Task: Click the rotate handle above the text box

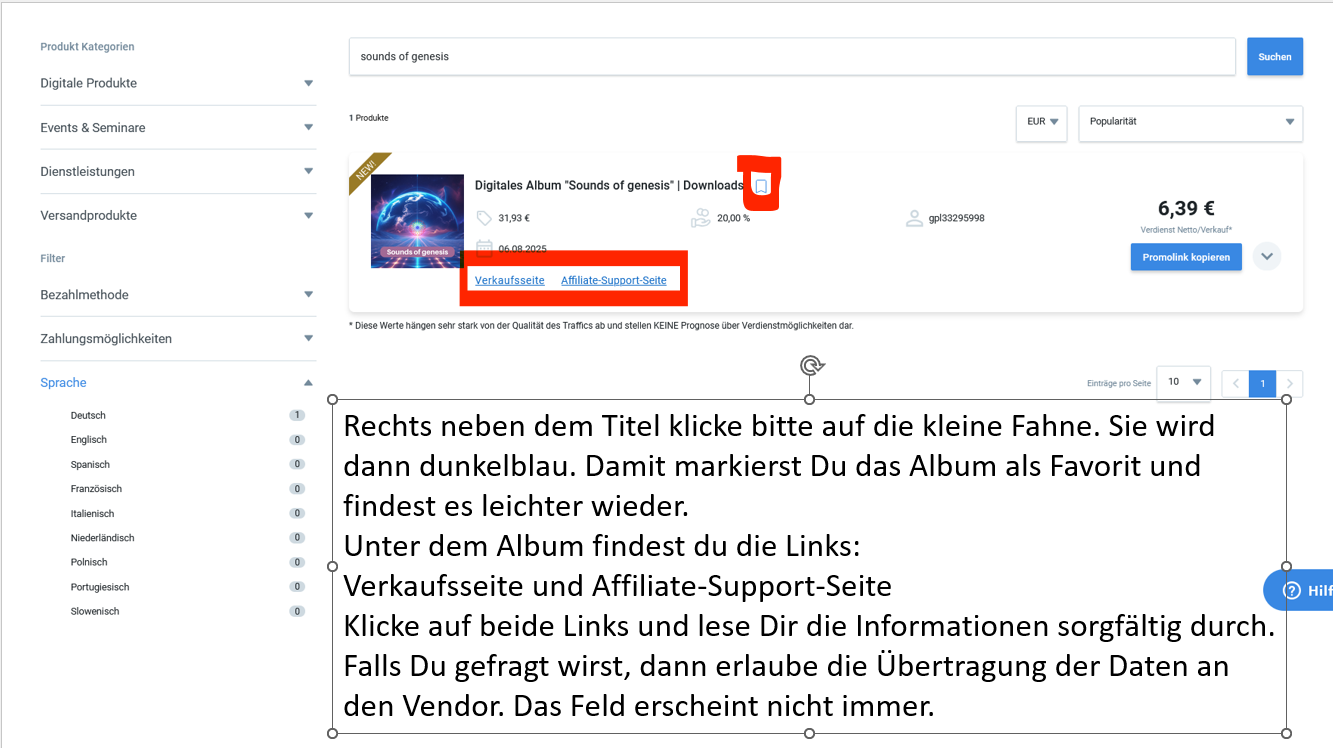Action: point(810,365)
